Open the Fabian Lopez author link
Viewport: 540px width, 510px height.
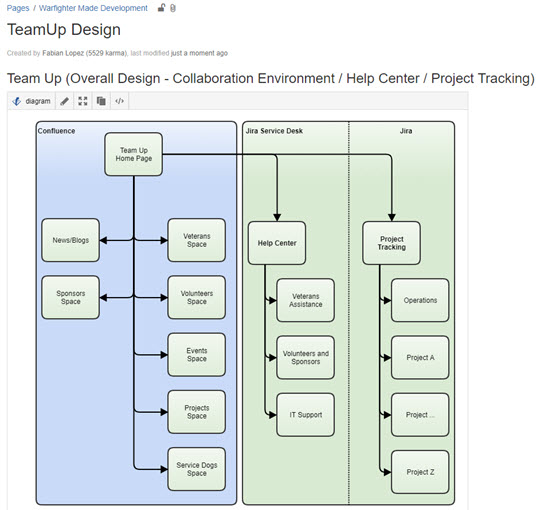point(84,53)
